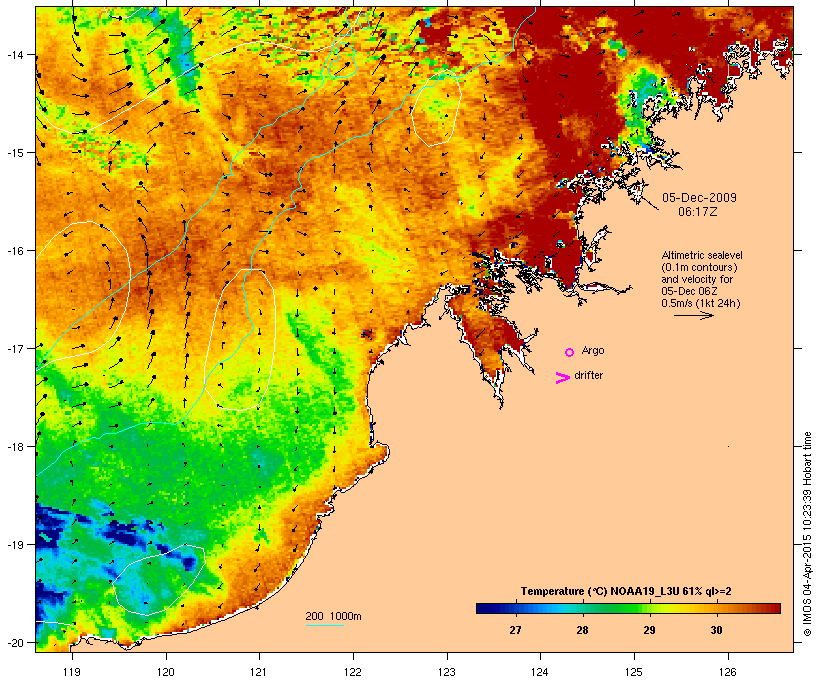Click the longitude label 122
Screen dimensions: 820x680
point(353,672)
